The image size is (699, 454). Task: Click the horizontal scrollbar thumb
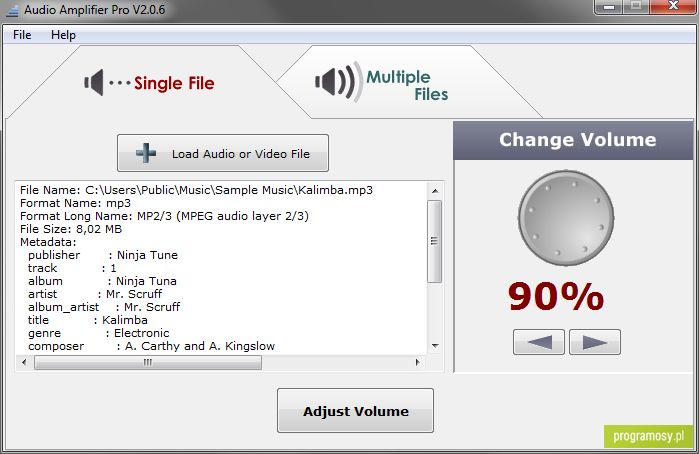click(x=148, y=362)
